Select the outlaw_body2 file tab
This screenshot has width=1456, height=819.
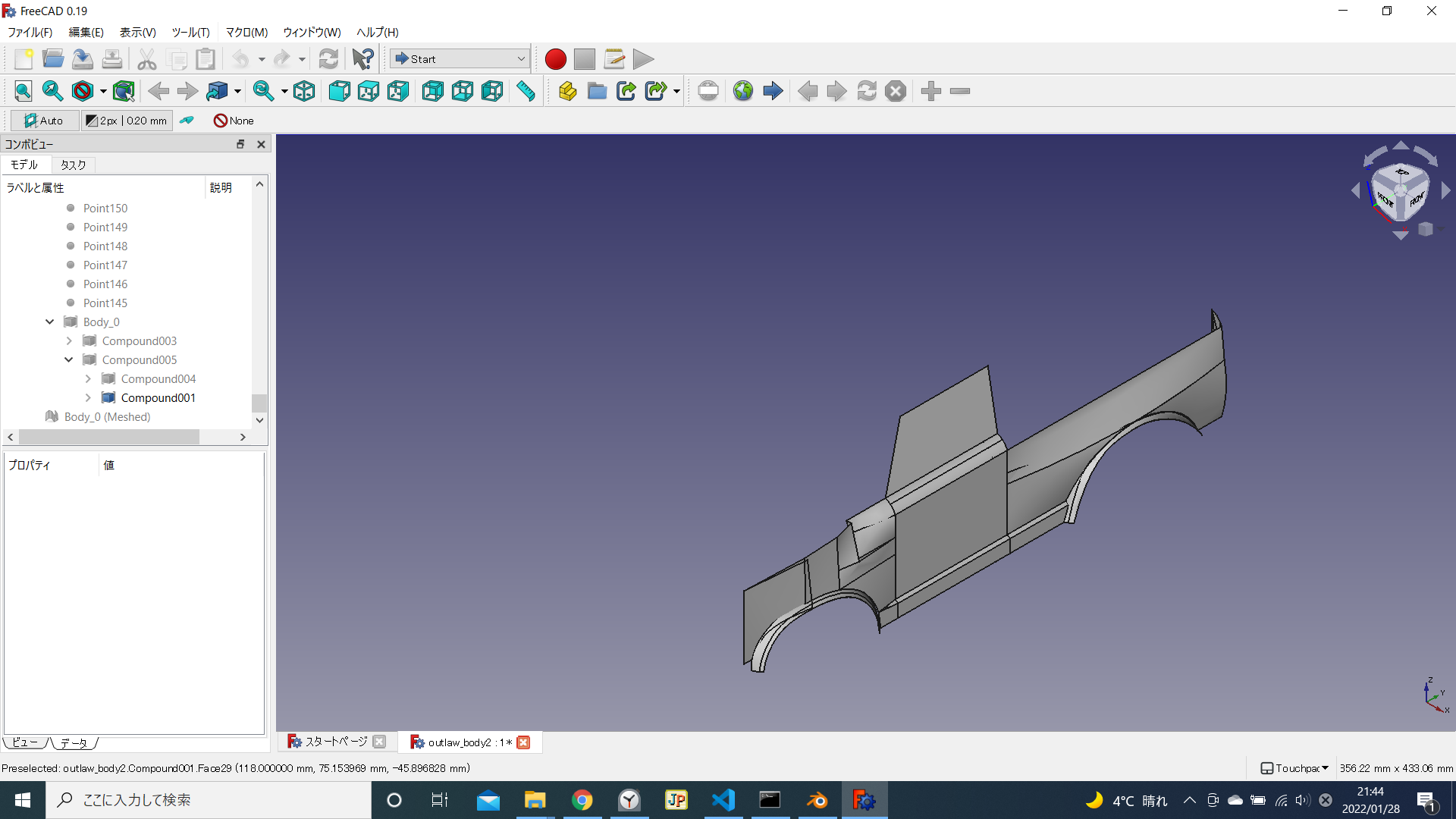point(468,742)
